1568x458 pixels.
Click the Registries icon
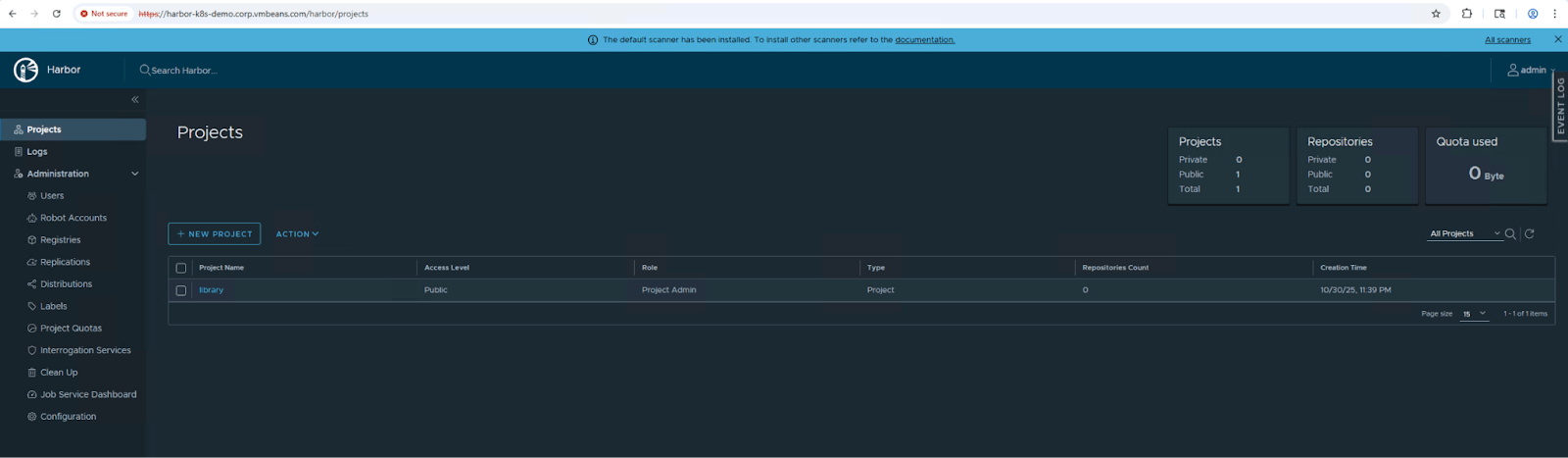(31, 239)
